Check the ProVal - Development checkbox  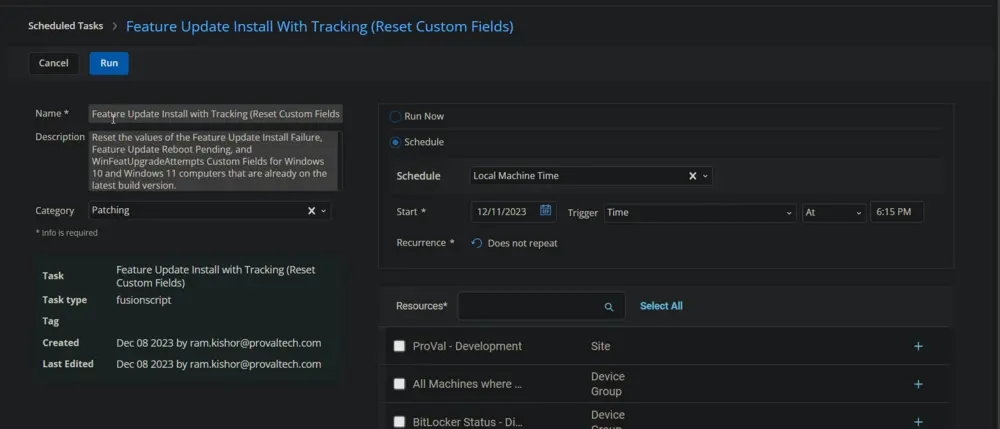[x=399, y=346]
